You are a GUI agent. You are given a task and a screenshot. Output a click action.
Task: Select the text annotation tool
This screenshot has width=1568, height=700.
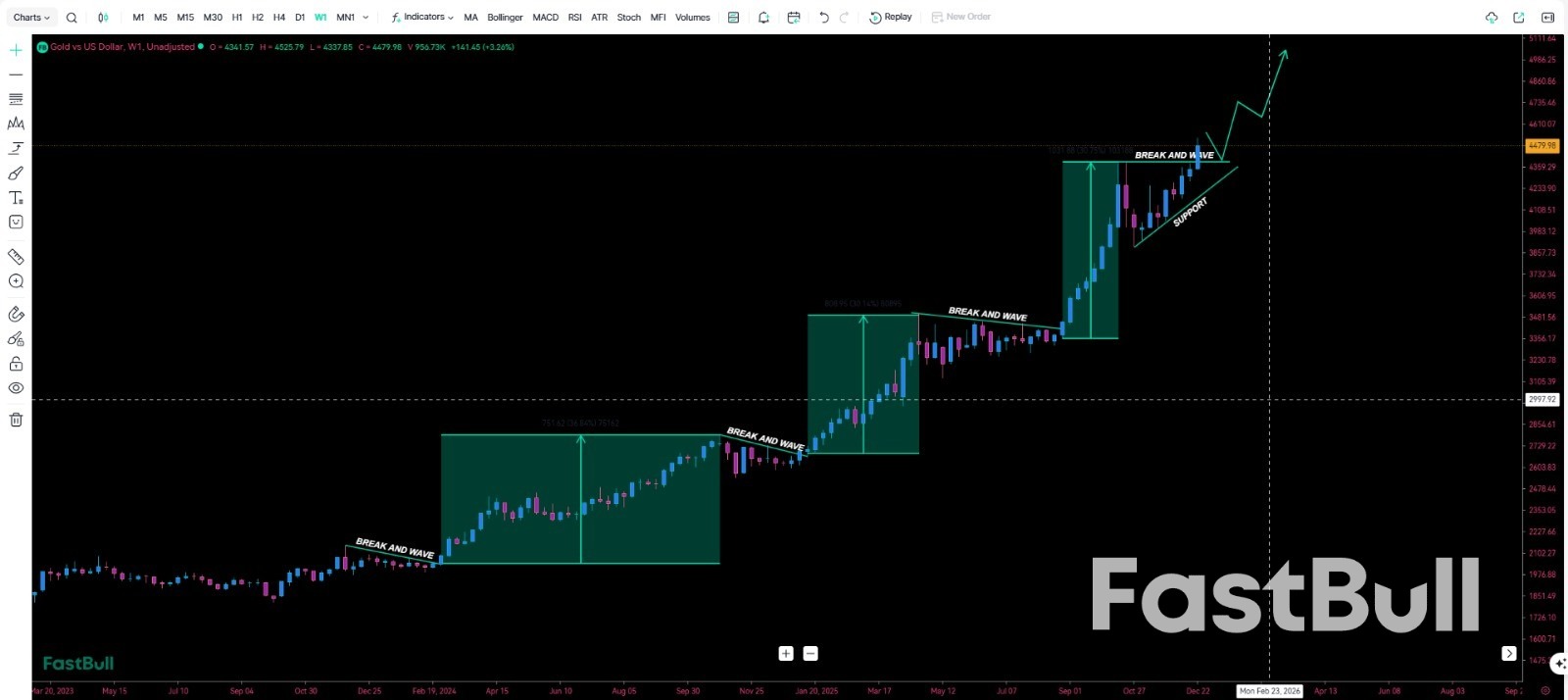pyautogui.click(x=16, y=197)
